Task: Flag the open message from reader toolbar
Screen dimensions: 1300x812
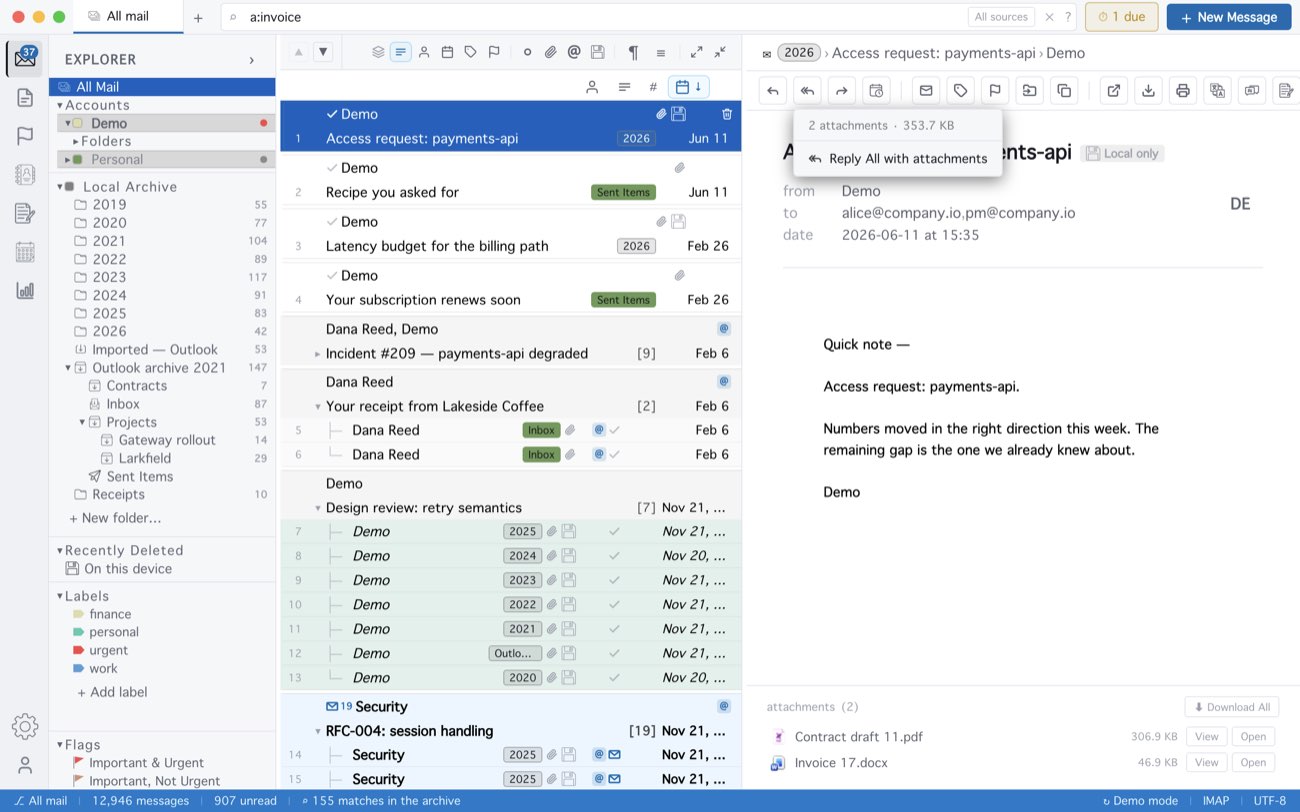Action: 994,91
